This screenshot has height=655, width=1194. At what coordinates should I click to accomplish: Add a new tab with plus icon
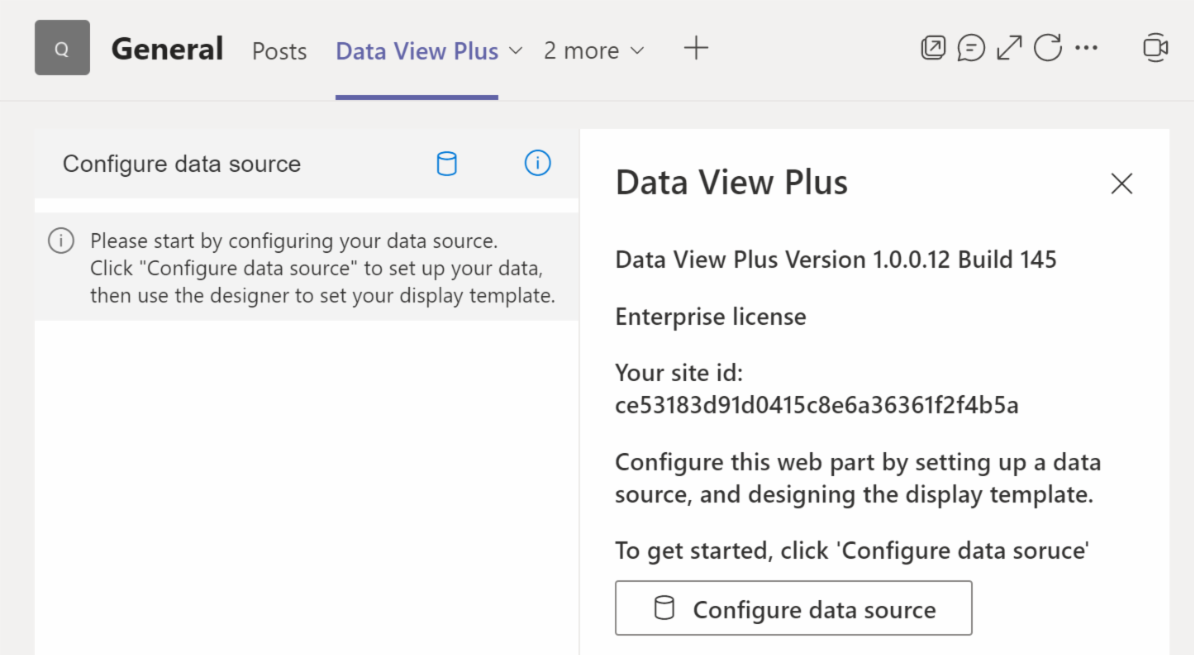696,49
